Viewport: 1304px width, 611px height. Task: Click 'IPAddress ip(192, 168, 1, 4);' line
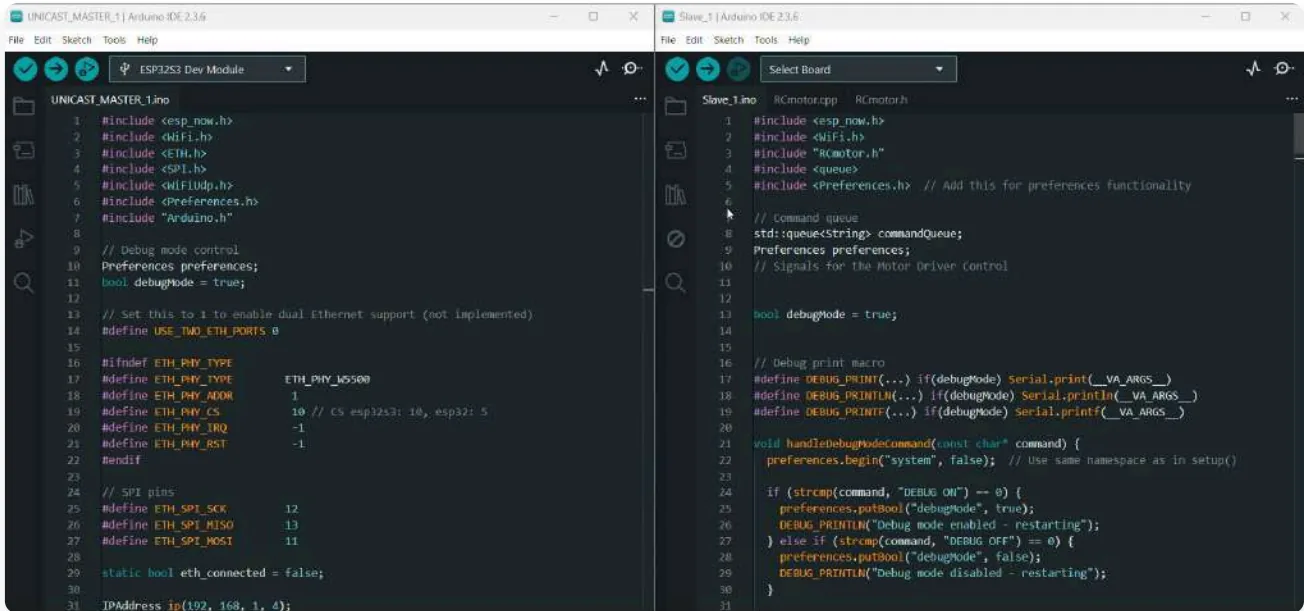click(196, 606)
